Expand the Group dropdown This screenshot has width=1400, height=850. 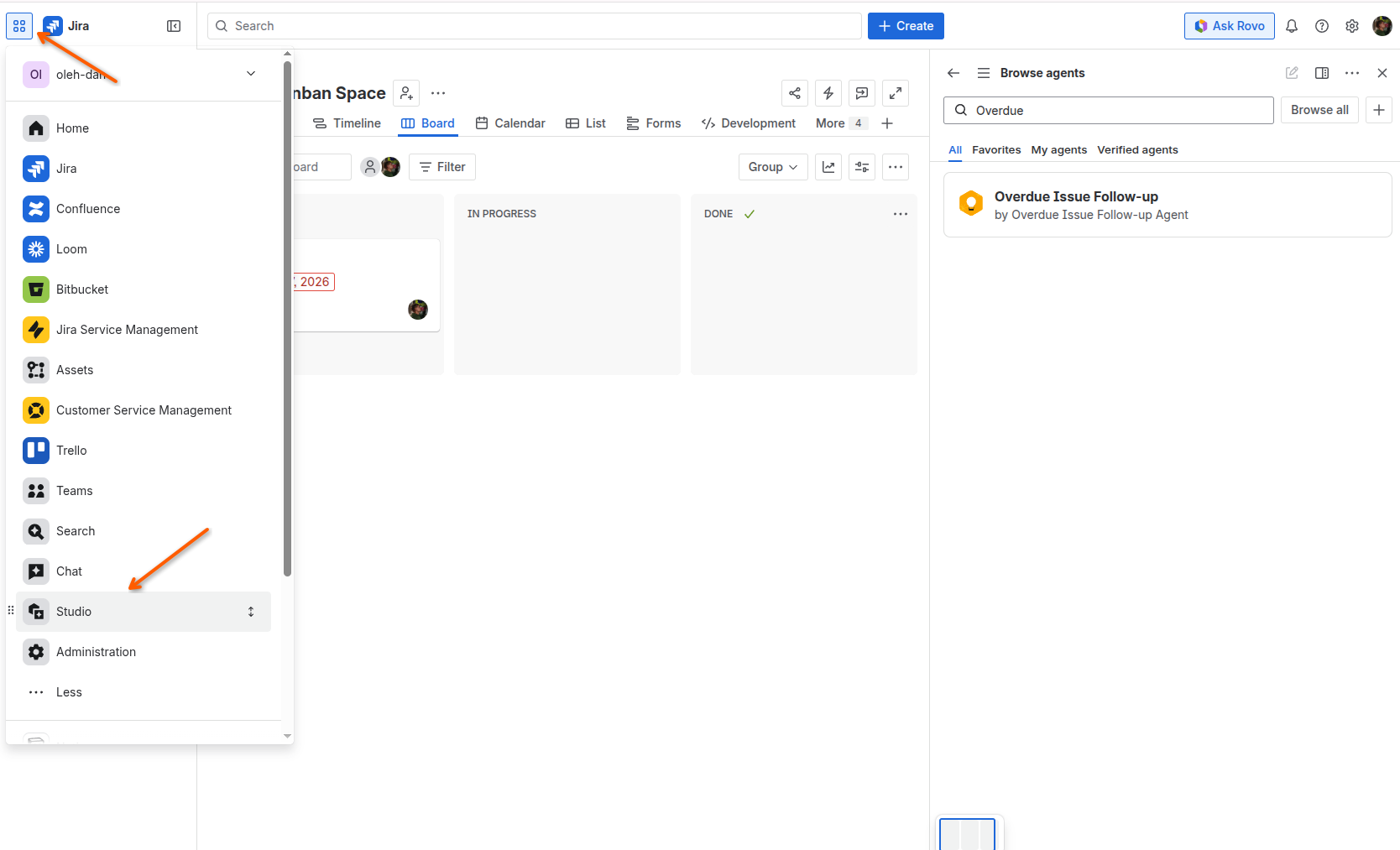(773, 167)
